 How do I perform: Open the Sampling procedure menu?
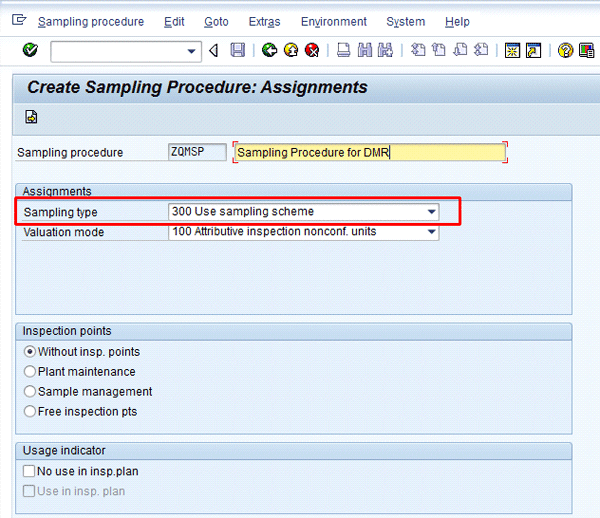[x=91, y=22]
